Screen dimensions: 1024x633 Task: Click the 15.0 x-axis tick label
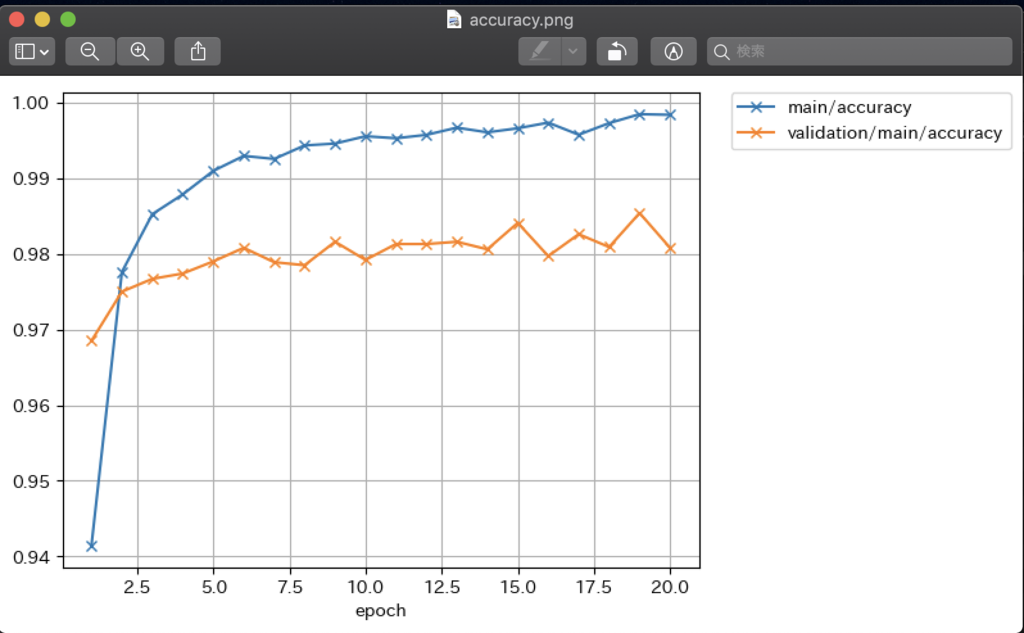coord(519,587)
